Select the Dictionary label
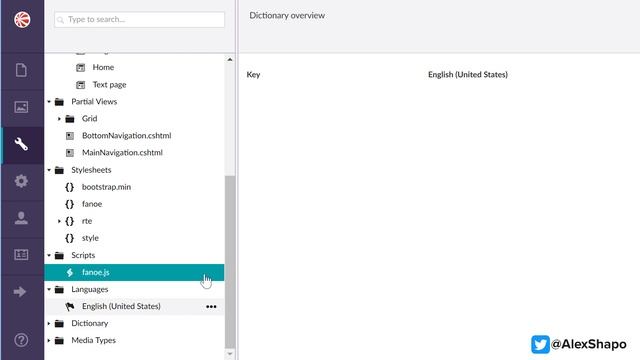This screenshot has width=640, height=360. [x=89, y=323]
